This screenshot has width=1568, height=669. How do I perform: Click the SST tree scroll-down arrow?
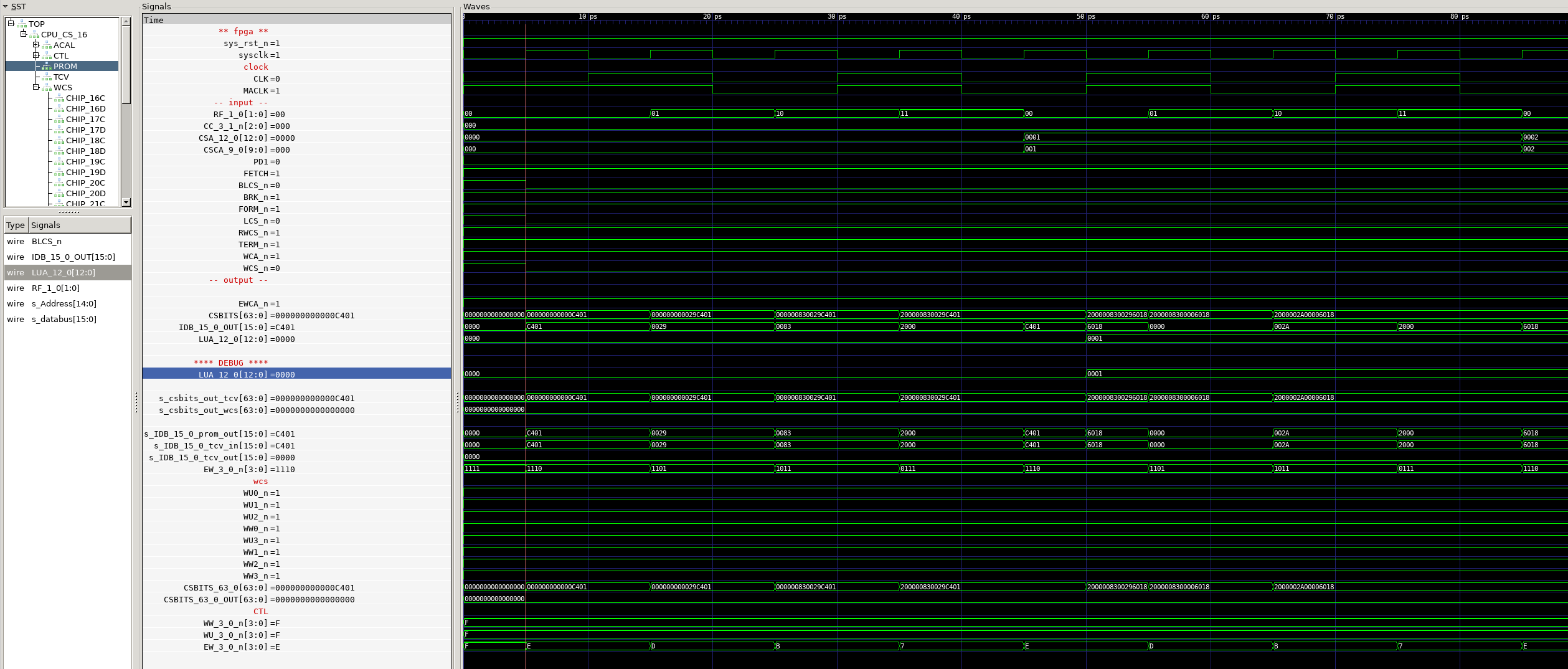(126, 202)
